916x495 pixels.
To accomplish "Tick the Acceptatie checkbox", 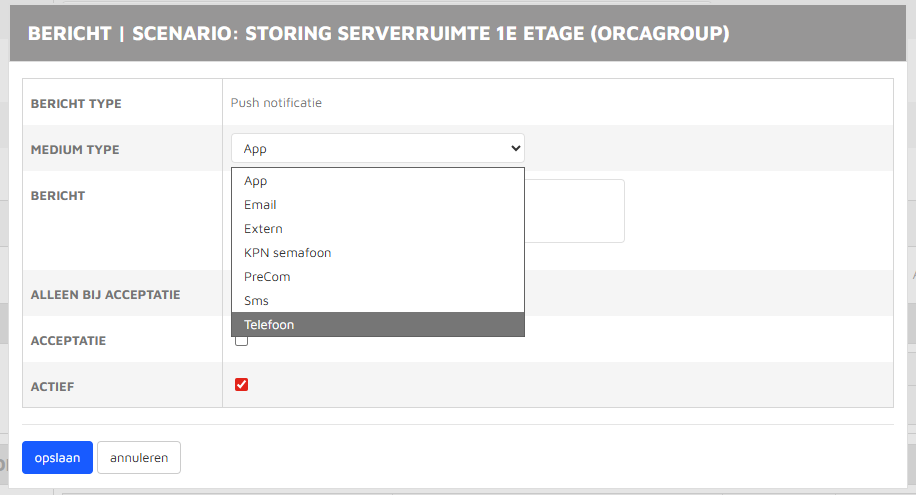I will pyautogui.click(x=241, y=341).
